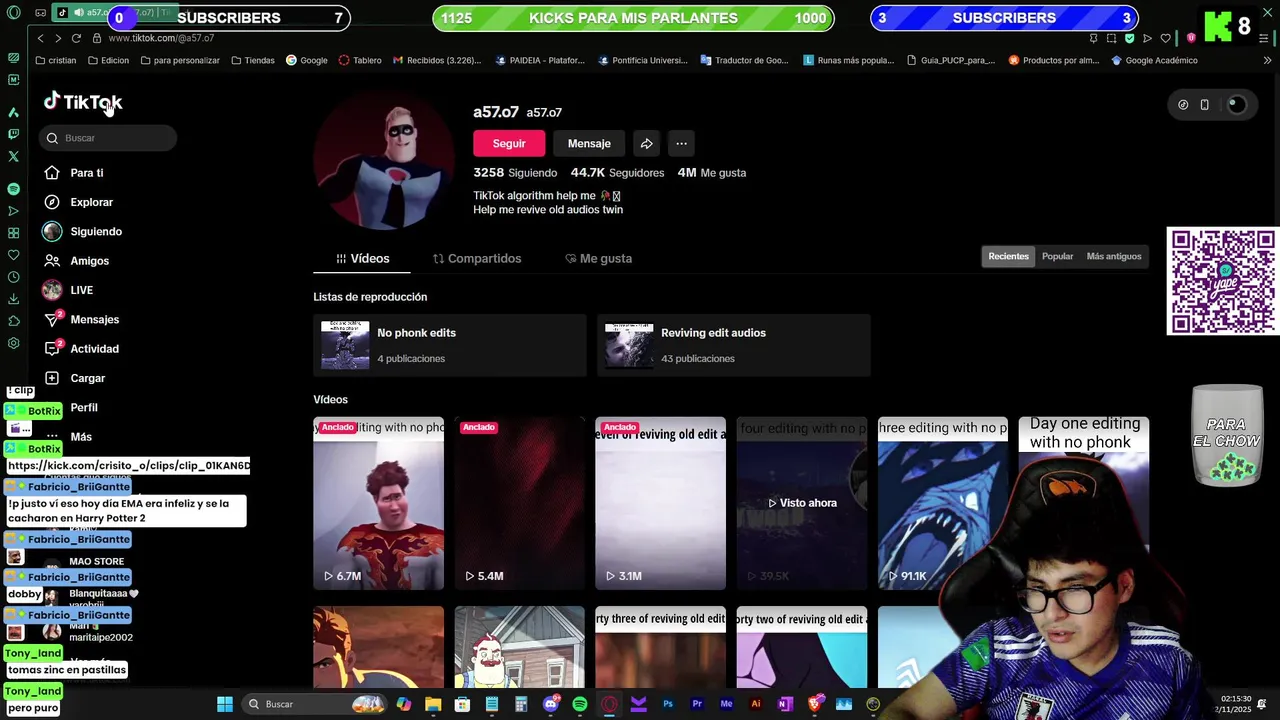
Task: Open Twitter X in Opera sidebar
Action: pyautogui.click(x=13, y=156)
